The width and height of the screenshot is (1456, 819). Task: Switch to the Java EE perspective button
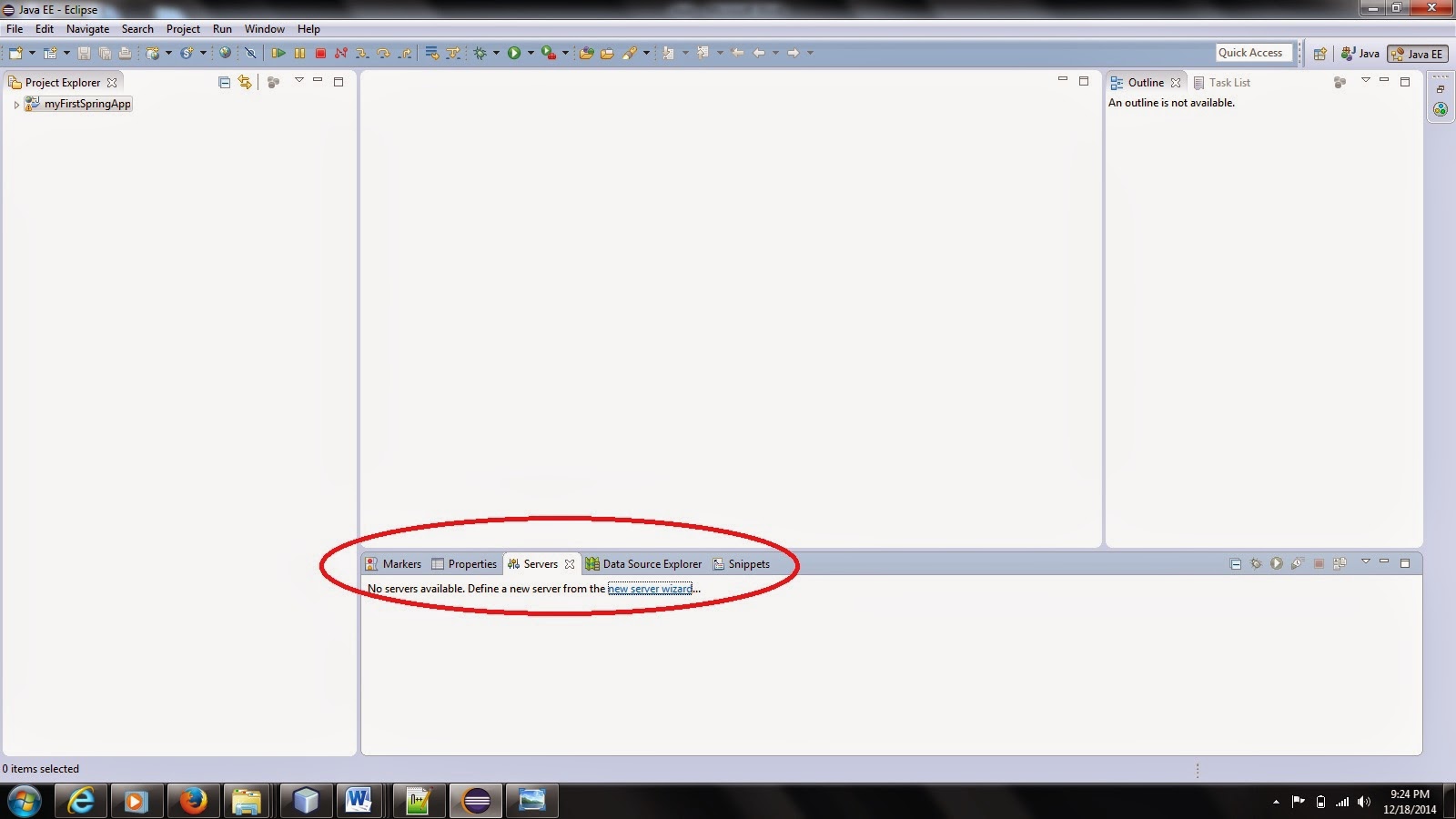coord(1417,54)
